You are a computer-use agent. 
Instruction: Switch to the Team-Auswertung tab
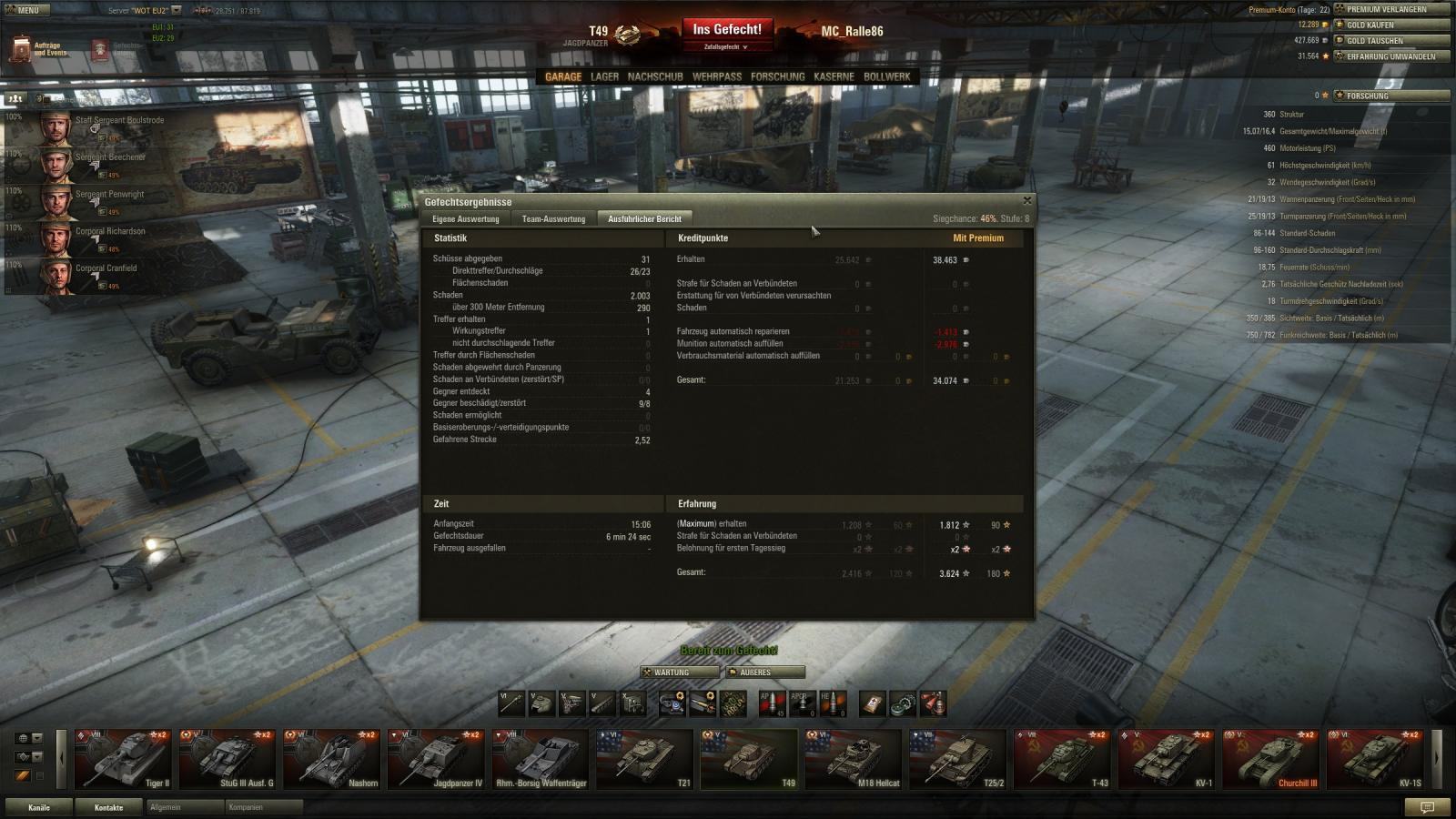[x=553, y=218]
